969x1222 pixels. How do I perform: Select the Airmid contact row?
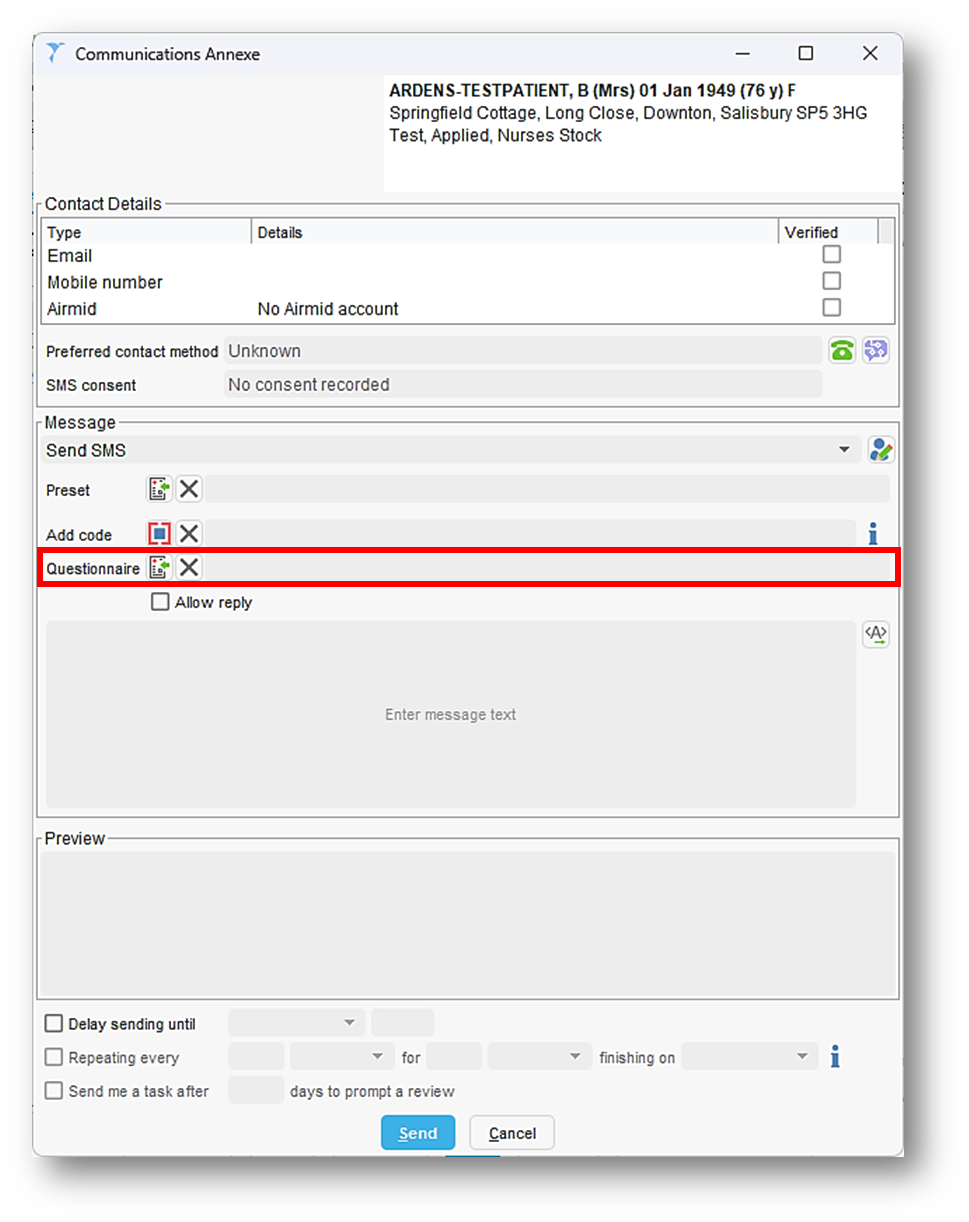coord(468,309)
